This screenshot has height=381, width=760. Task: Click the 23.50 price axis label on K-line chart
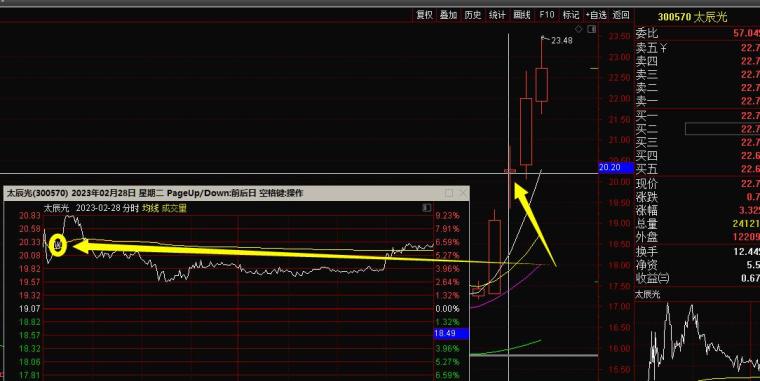619,36
